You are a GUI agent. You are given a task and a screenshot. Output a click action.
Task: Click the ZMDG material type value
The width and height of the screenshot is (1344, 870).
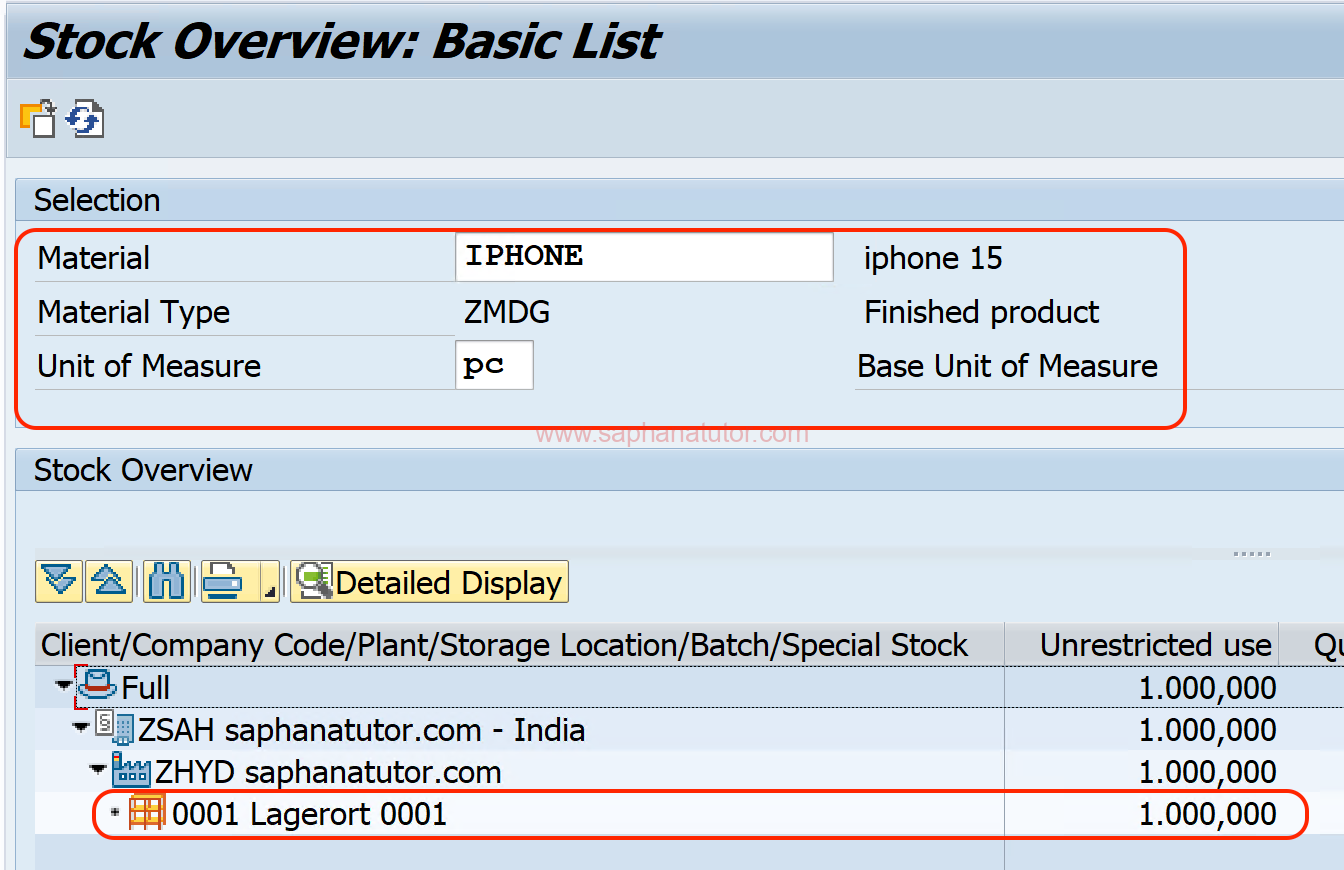click(507, 312)
